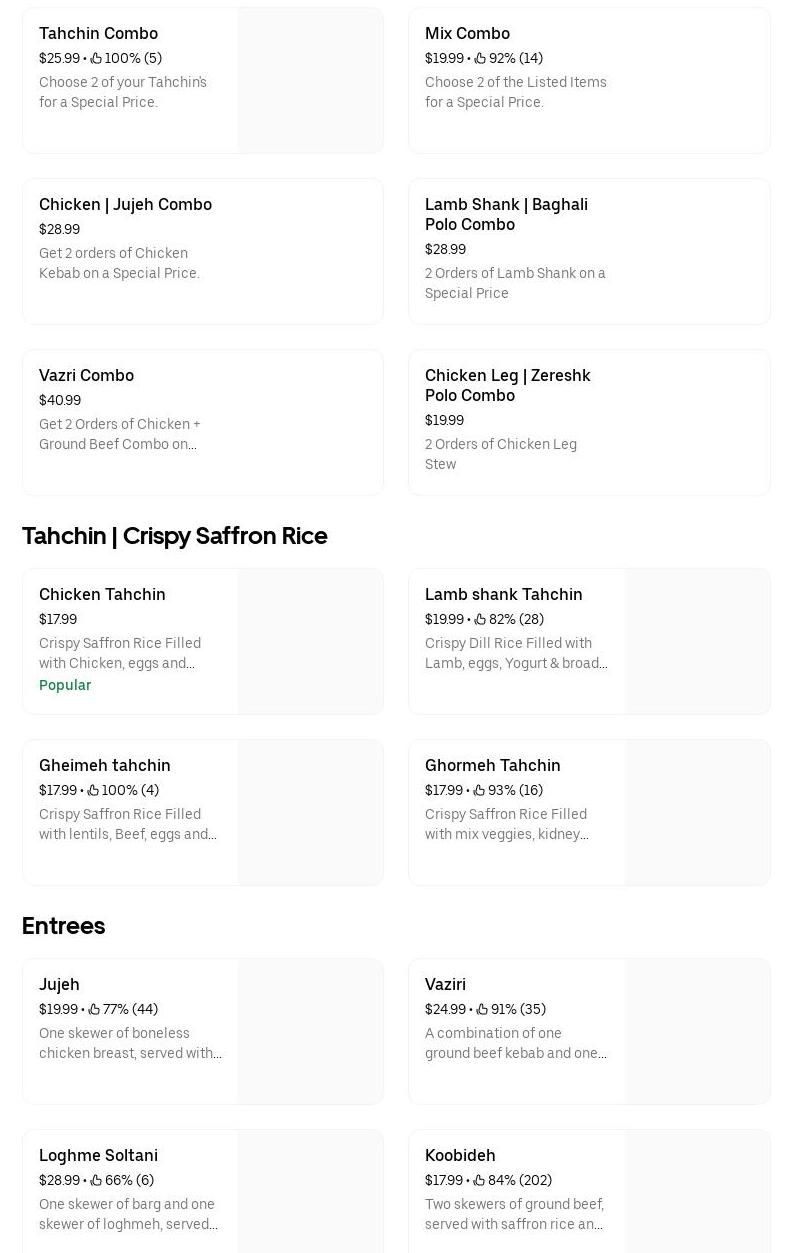Click the rating icon beside Lamb shank Tahchin
The image size is (804, 1253).
click(x=480, y=619)
